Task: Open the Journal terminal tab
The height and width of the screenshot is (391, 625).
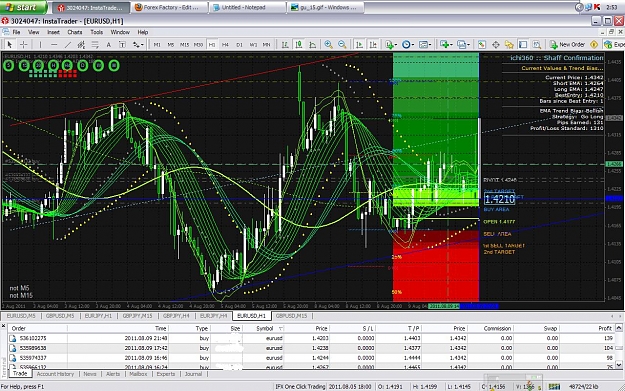Action: point(193,374)
